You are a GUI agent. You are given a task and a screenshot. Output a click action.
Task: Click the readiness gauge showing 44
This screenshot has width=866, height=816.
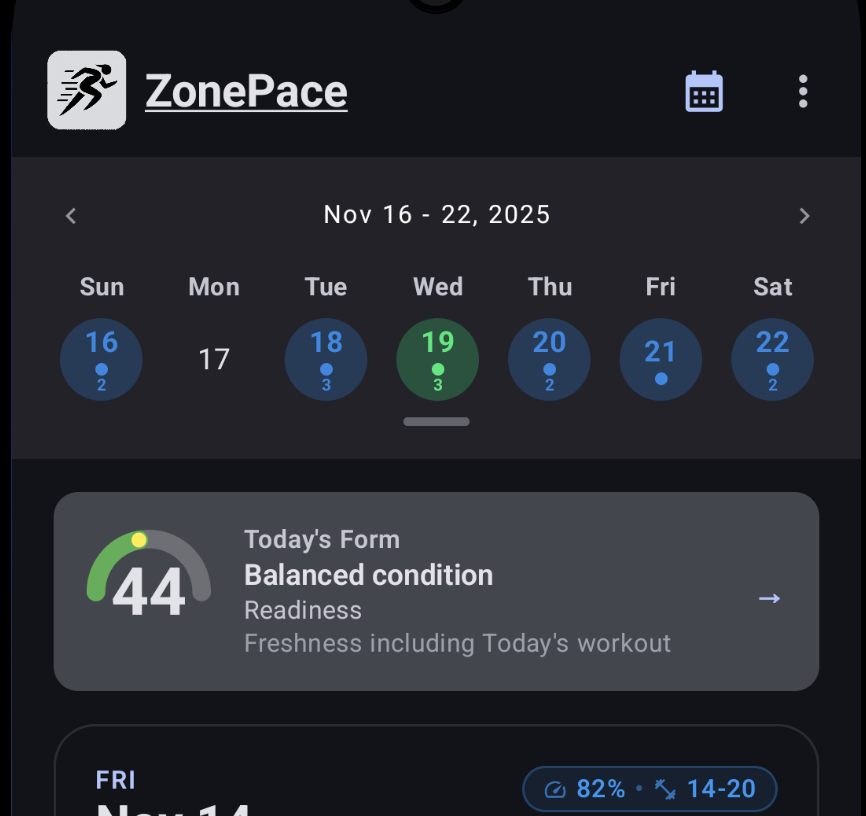tap(148, 580)
